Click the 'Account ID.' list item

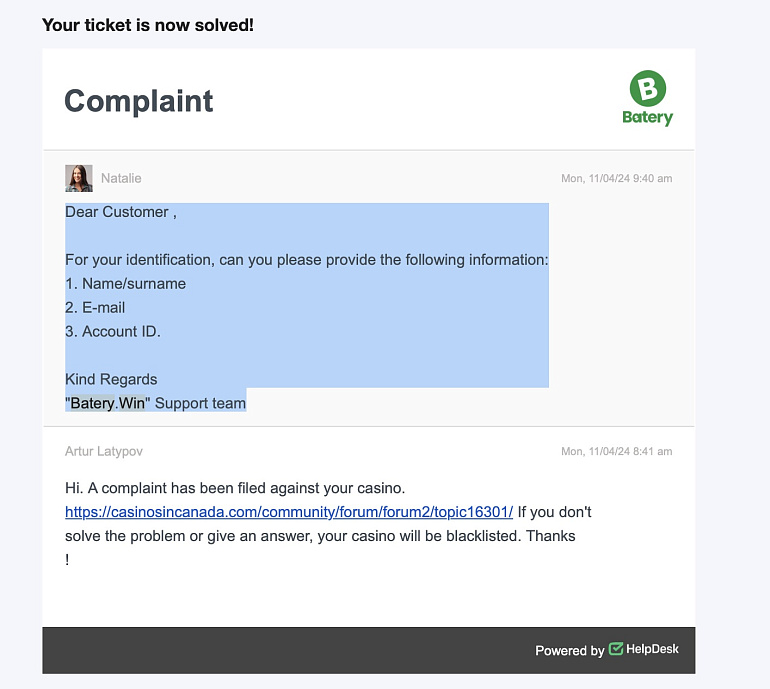[112, 331]
